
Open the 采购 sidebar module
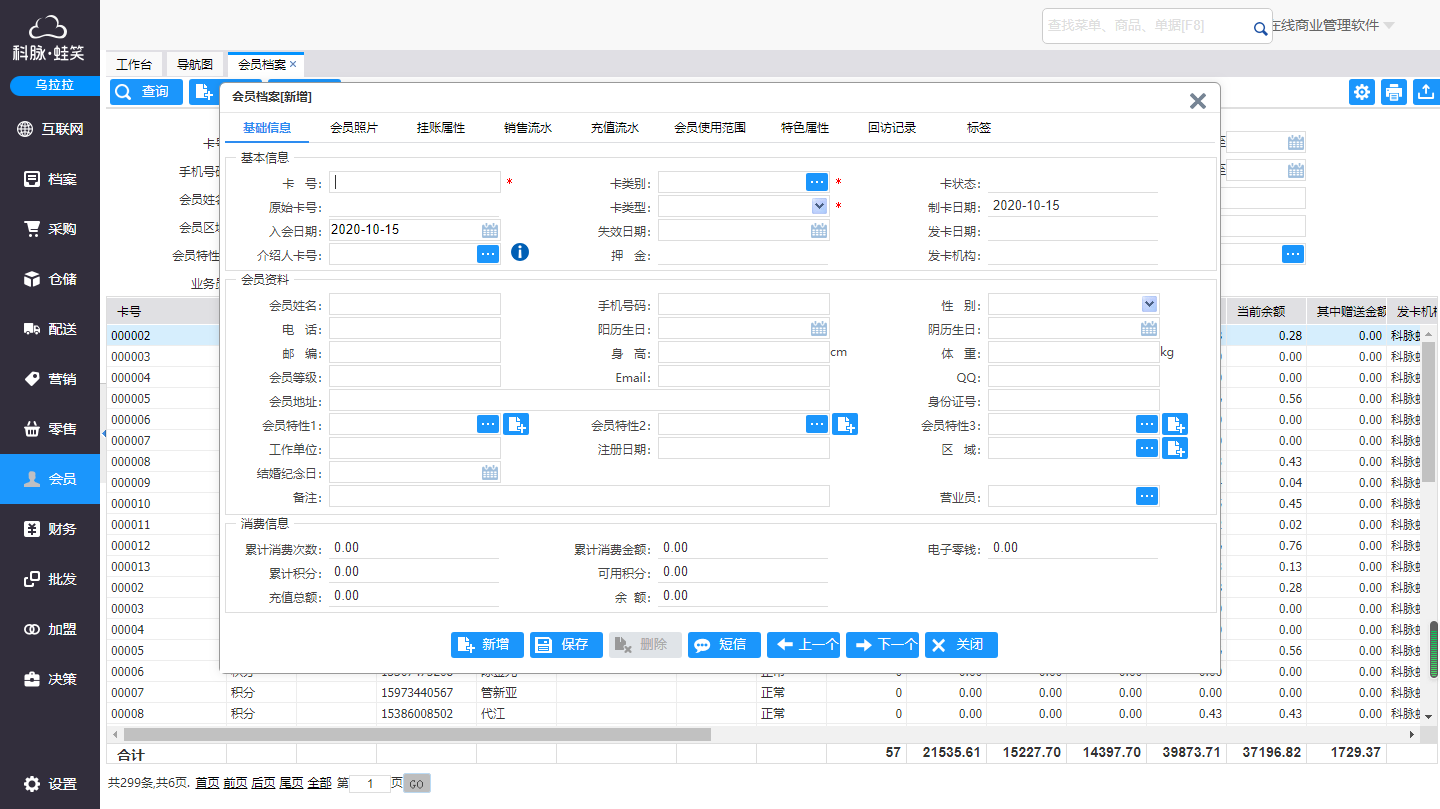[x=50, y=229]
